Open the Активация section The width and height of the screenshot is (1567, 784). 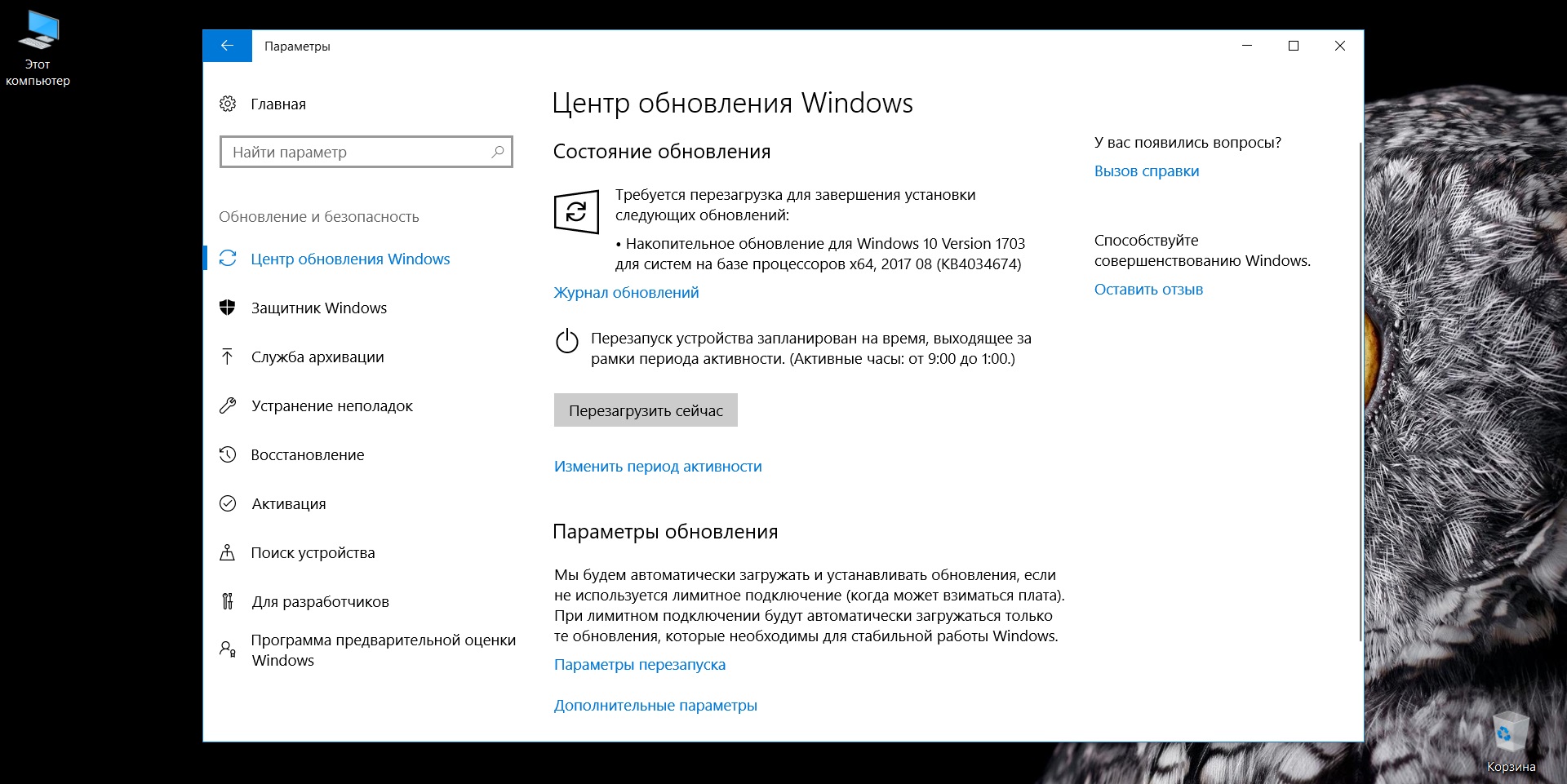[289, 503]
